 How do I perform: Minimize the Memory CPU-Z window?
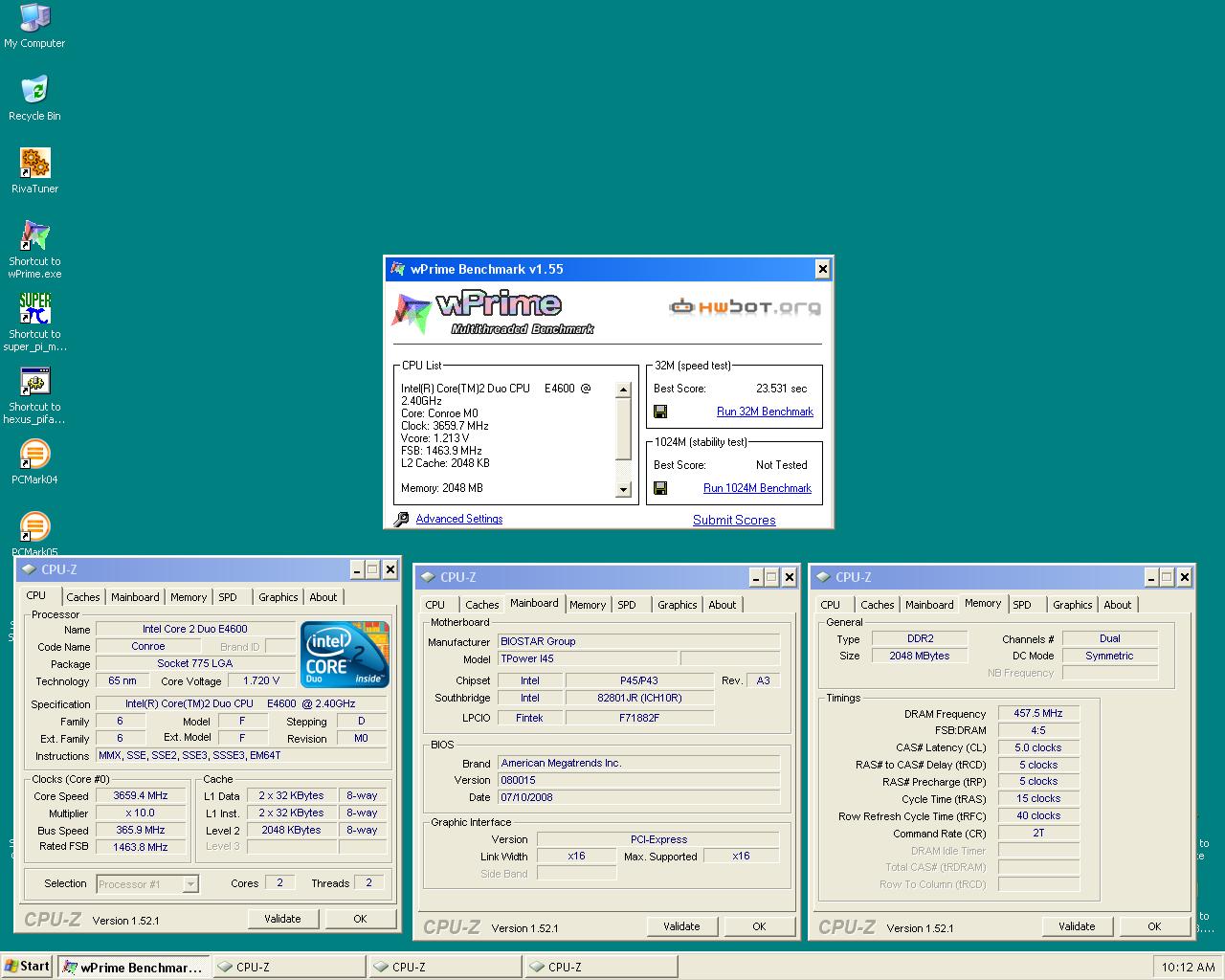click(1150, 577)
